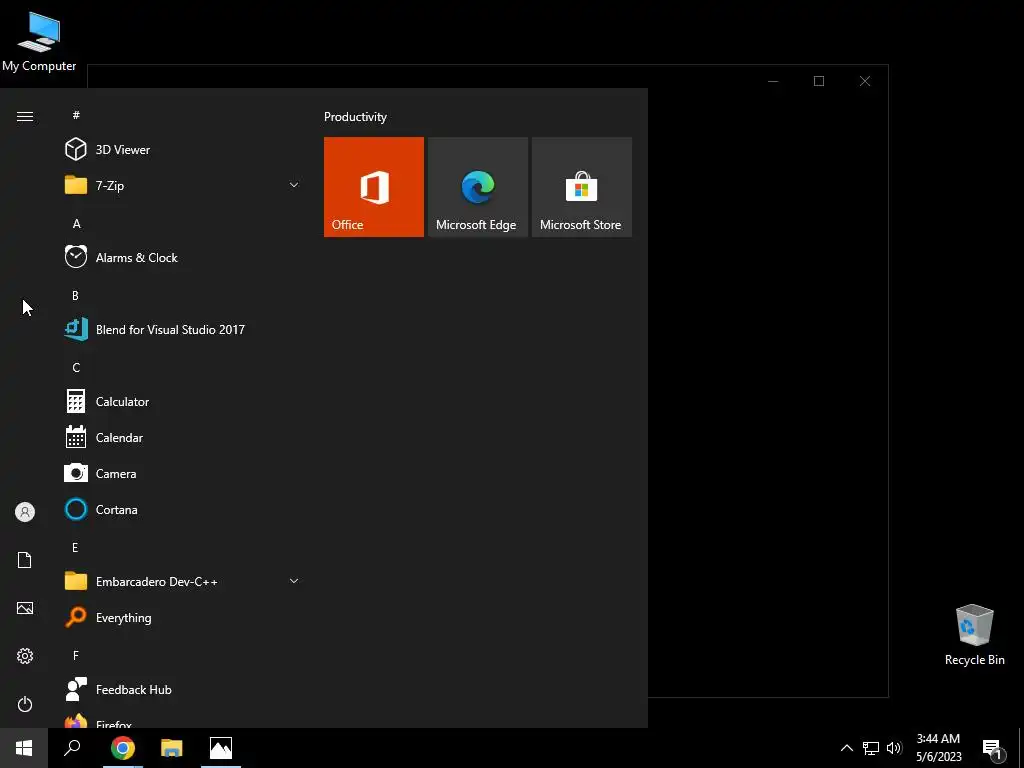
Task: Open Settings gear in Start sidebar
Action: (25, 656)
